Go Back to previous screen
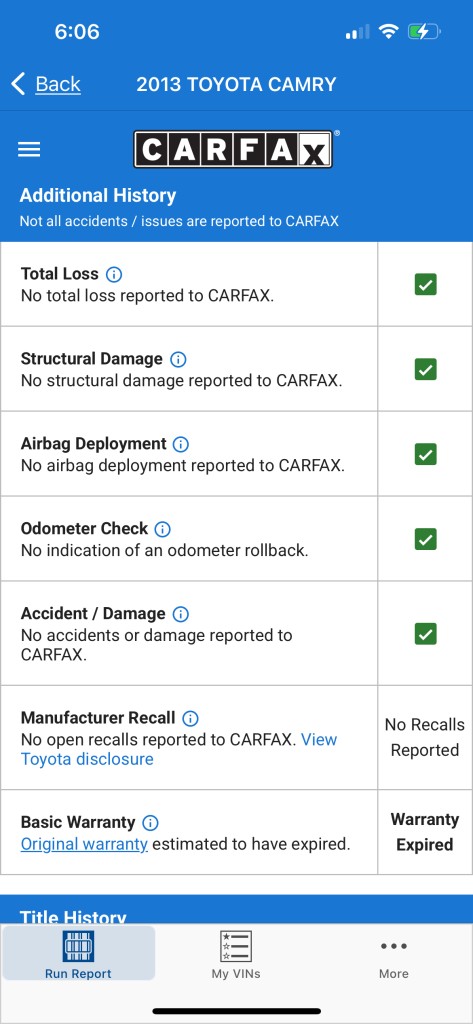The height and width of the screenshot is (1024, 473). click(46, 84)
